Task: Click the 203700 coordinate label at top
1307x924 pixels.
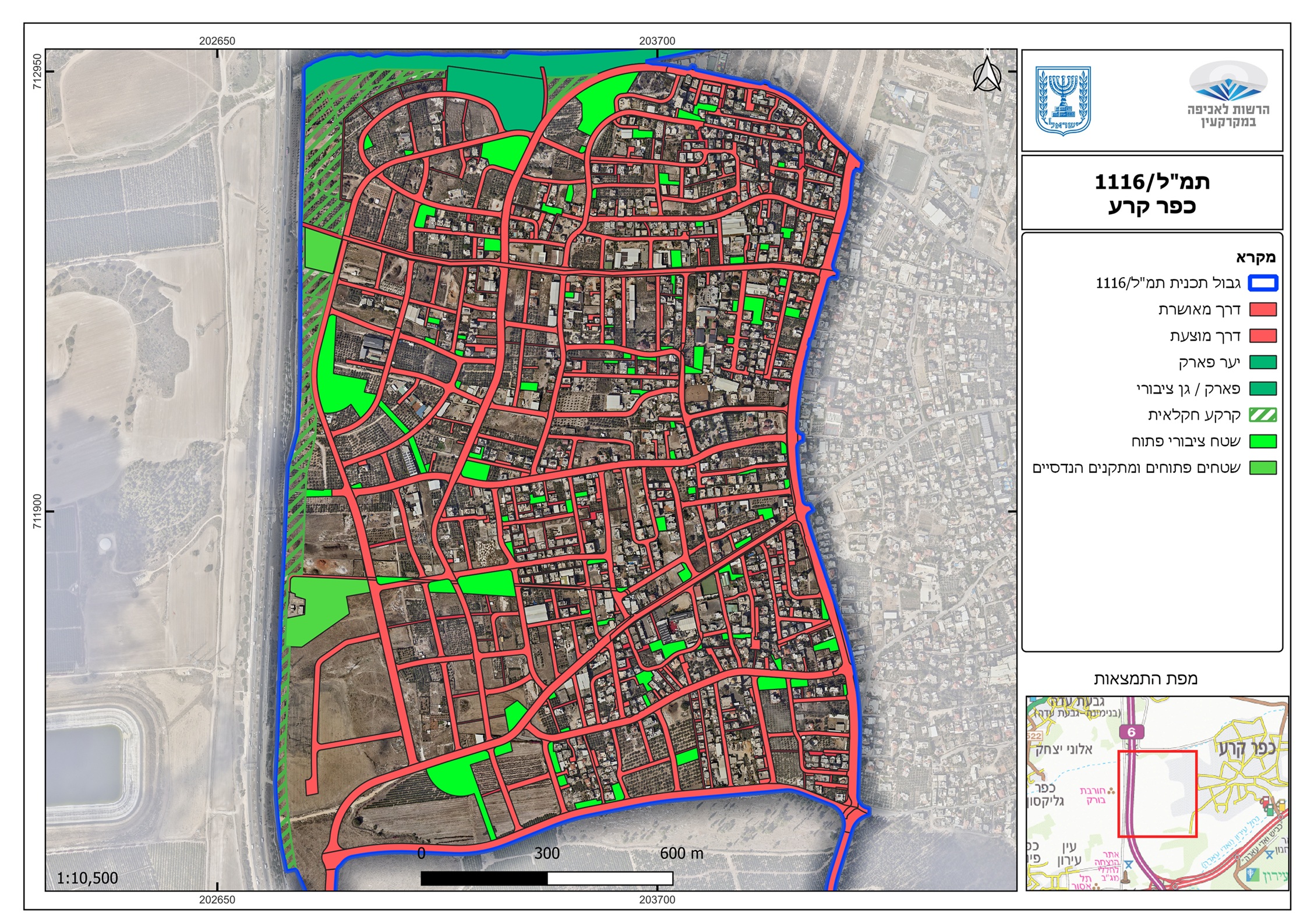Action: 657,41
